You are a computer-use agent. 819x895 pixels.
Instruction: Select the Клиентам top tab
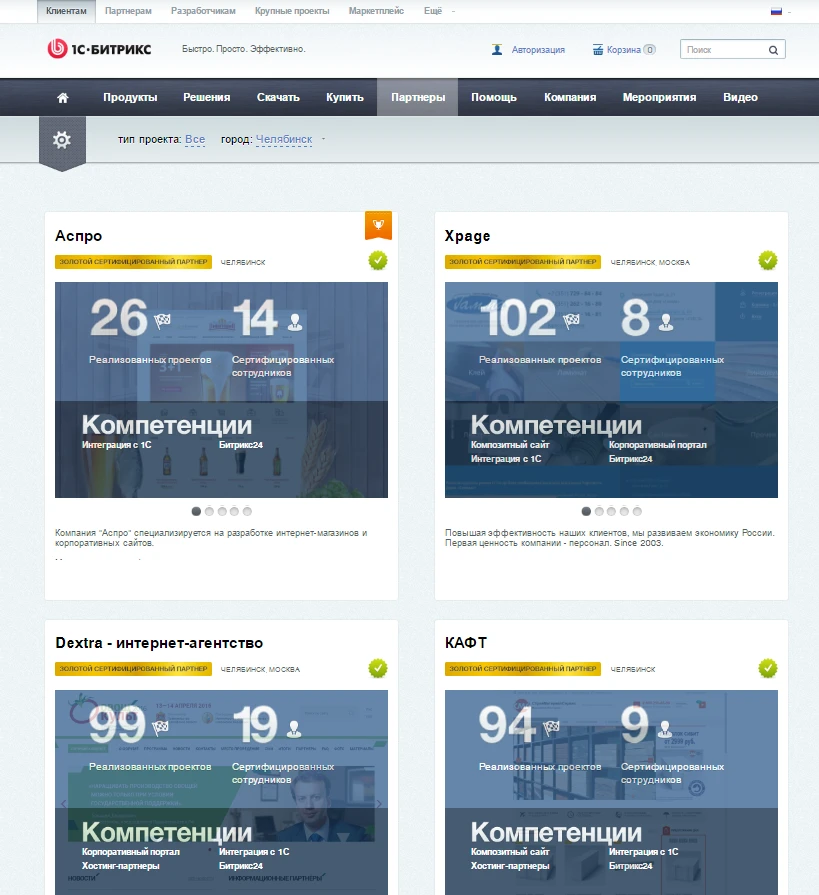tap(66, 11)
